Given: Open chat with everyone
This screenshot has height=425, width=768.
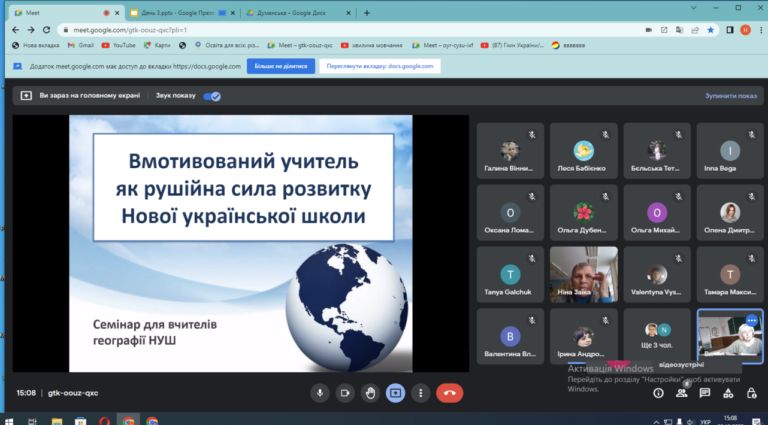Looking at the screenshot, I should 705,393.
